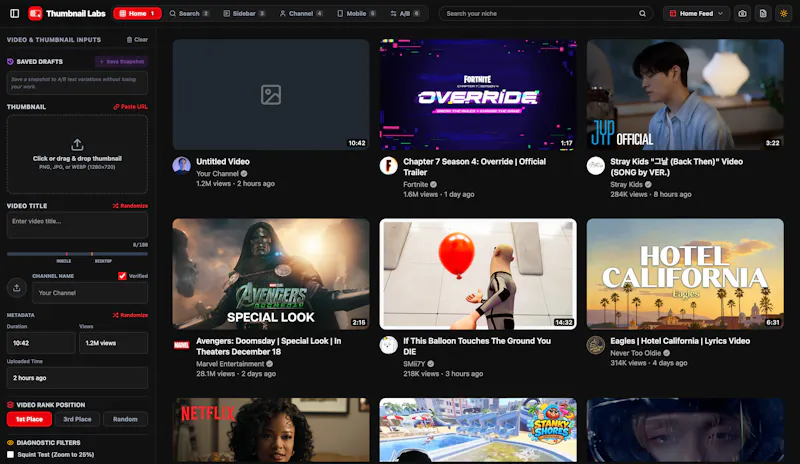
Task: Open the Home tab
Action: click(x=137, y=13)
